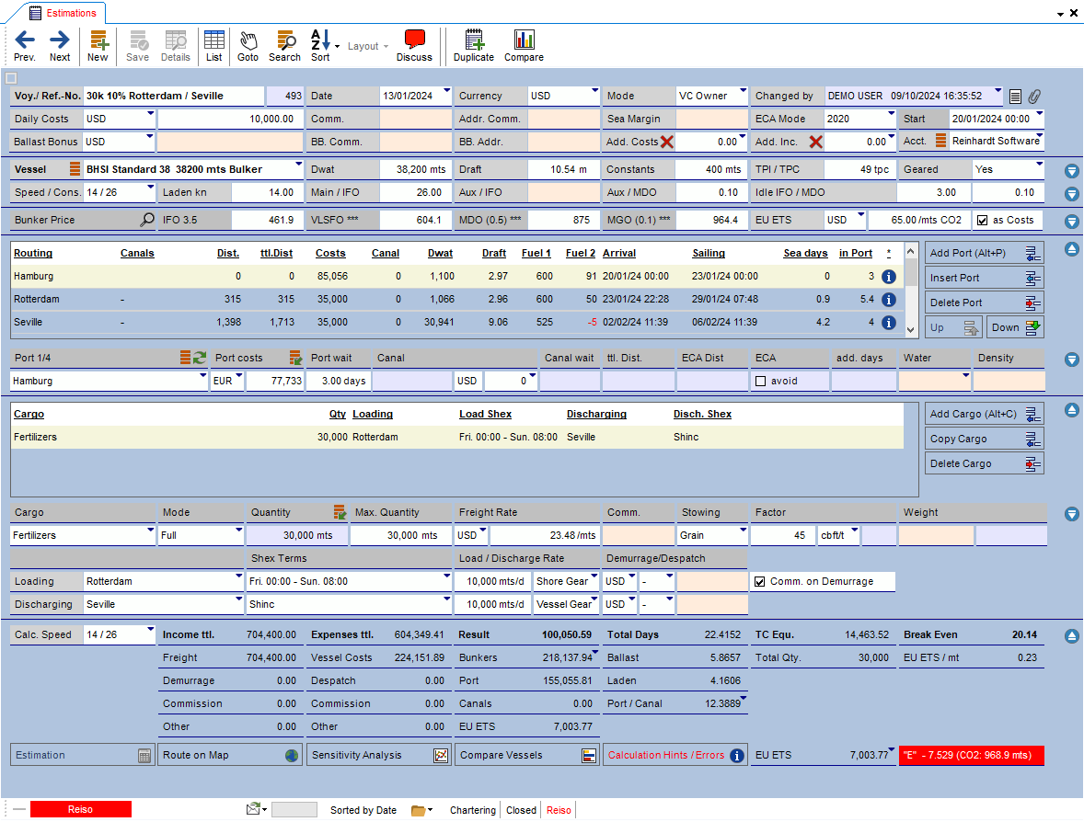1084x822 pixels.
Task: Select the Estimations tab
Action: click(64, 13)
